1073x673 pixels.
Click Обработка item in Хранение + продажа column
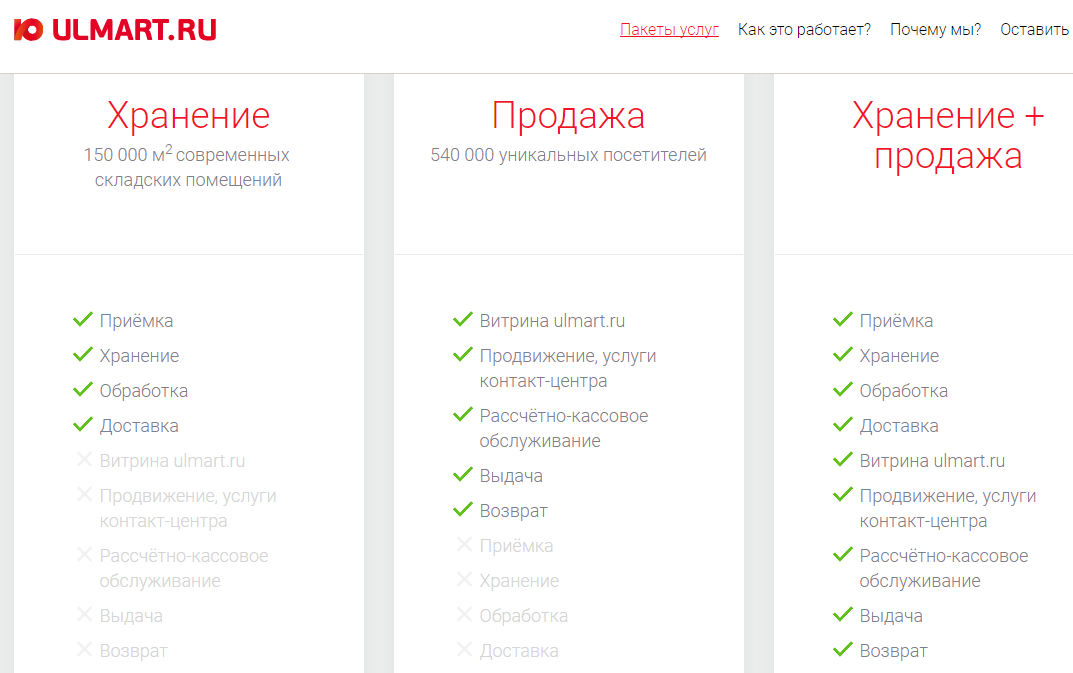tap(904, 391)
